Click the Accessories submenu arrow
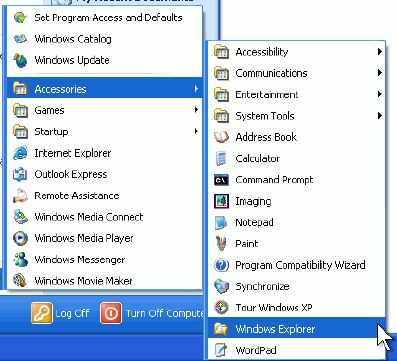Image resolution: width=397 pixels, height=361 pixels. (x=196, y=89)
